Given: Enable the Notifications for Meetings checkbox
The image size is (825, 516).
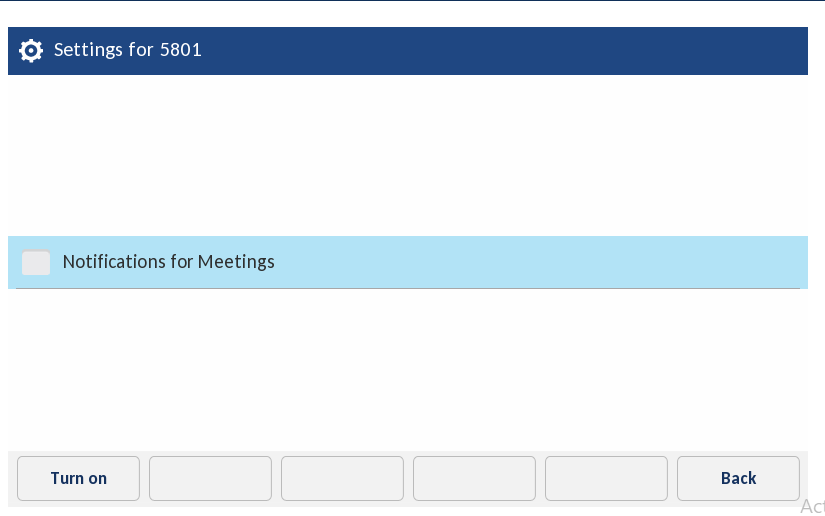Looking at the screenshot, I should pos(36,263).
